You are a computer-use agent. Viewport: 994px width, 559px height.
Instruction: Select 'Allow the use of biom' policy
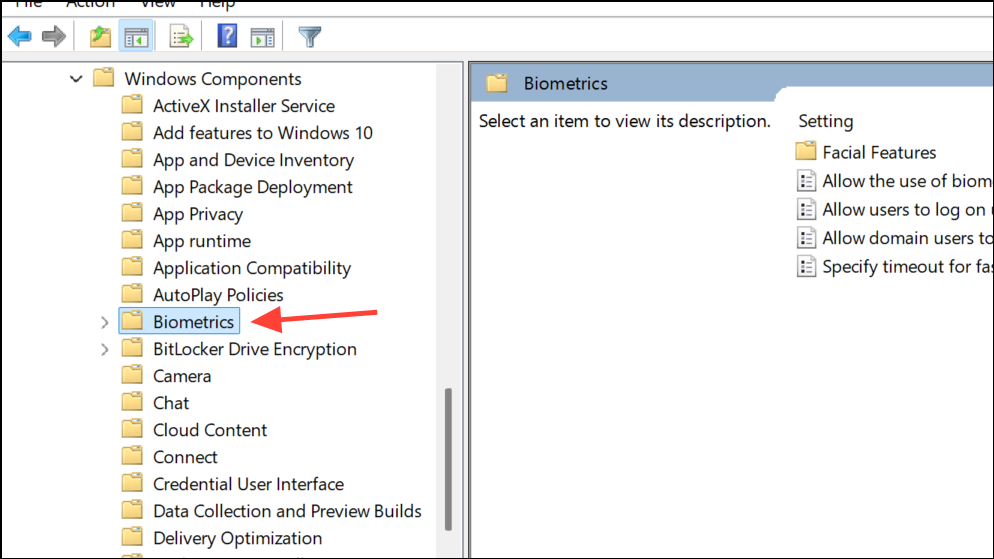[907, 181]
